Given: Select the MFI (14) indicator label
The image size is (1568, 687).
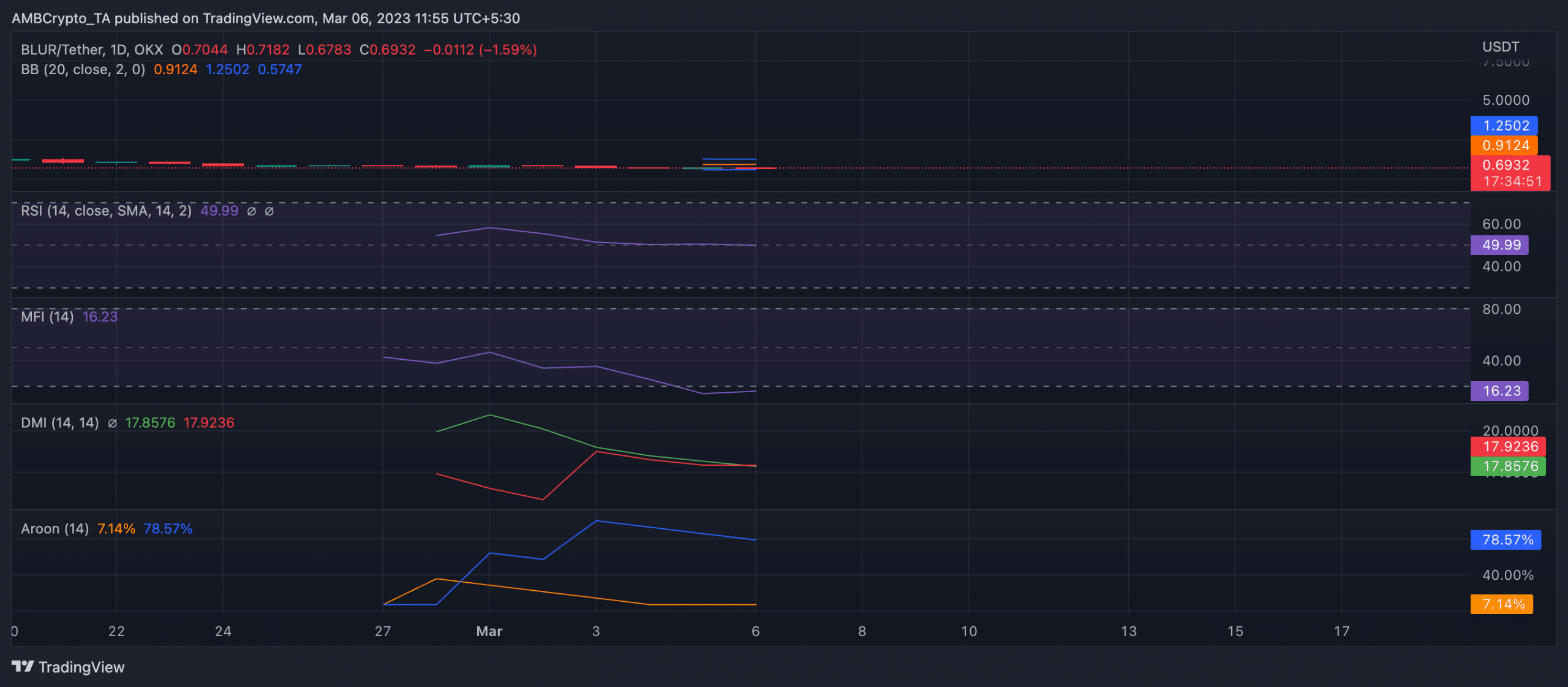Looking at the screenshot, I should 46,317.
